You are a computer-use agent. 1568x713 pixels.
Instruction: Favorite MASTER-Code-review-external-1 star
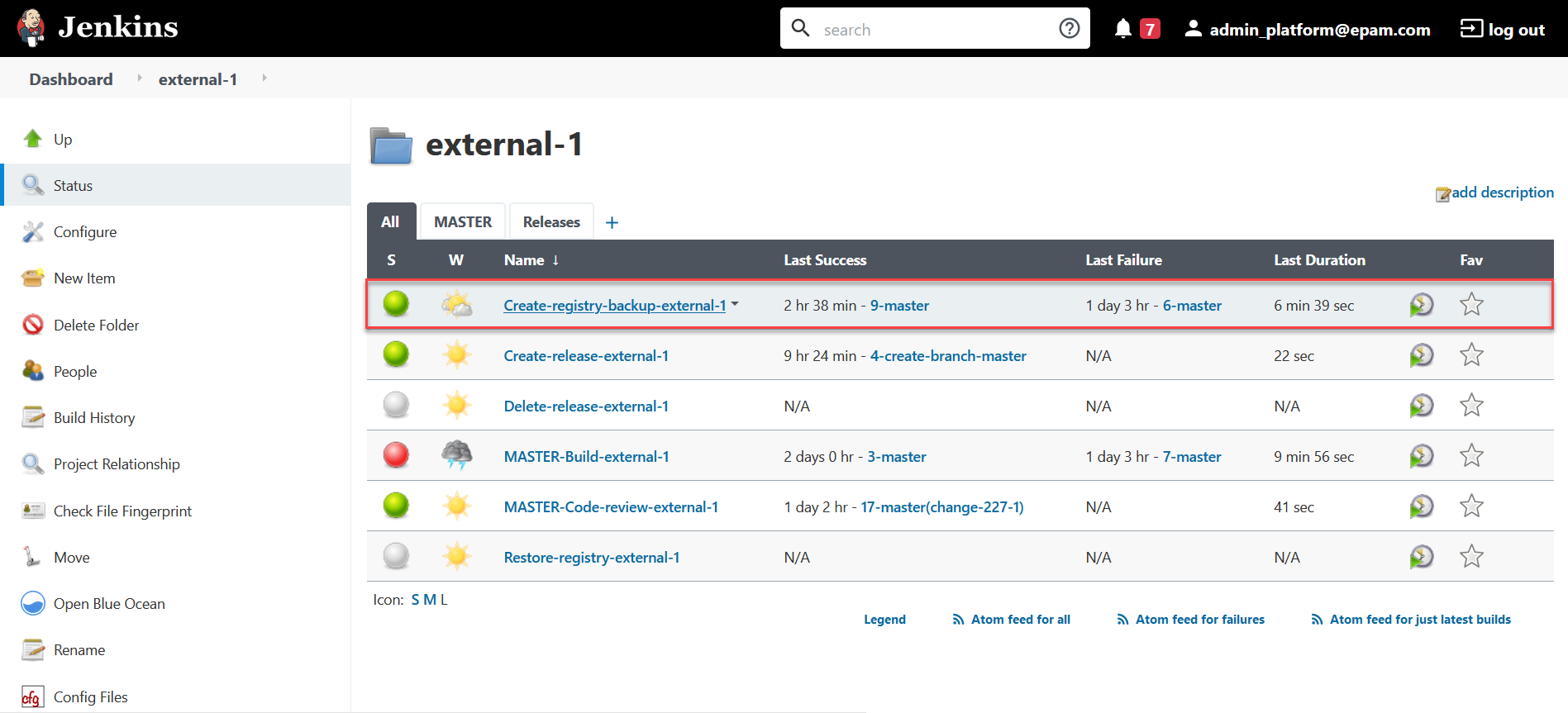[x=1471, y=506]
